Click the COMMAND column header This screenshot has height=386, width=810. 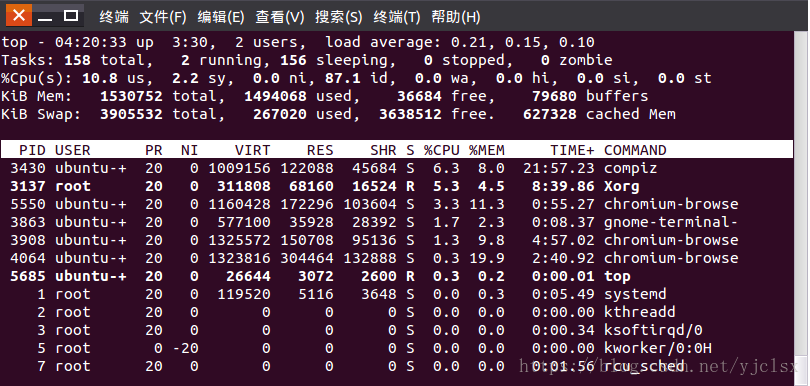635,150
